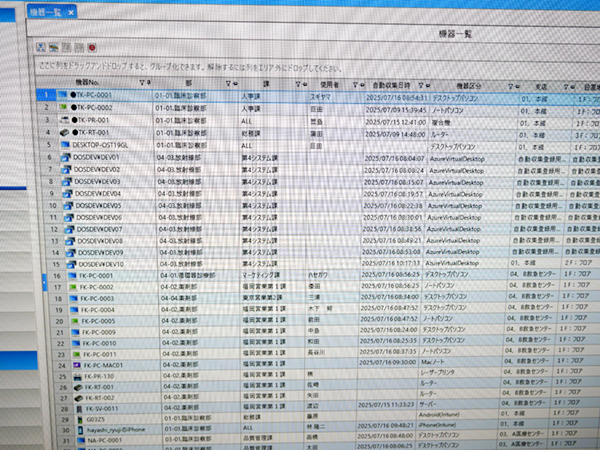
Task: Click the green laptop icon beside TK-PC-0002
Action: 63,107
